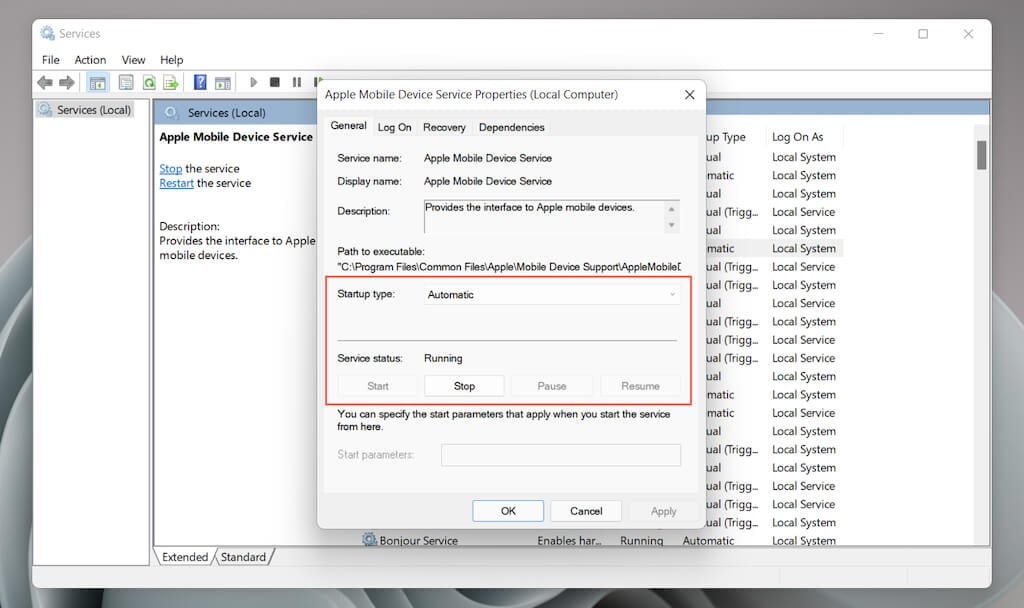
Task: Open the Startup type dropdown
Action: [552, 295]
